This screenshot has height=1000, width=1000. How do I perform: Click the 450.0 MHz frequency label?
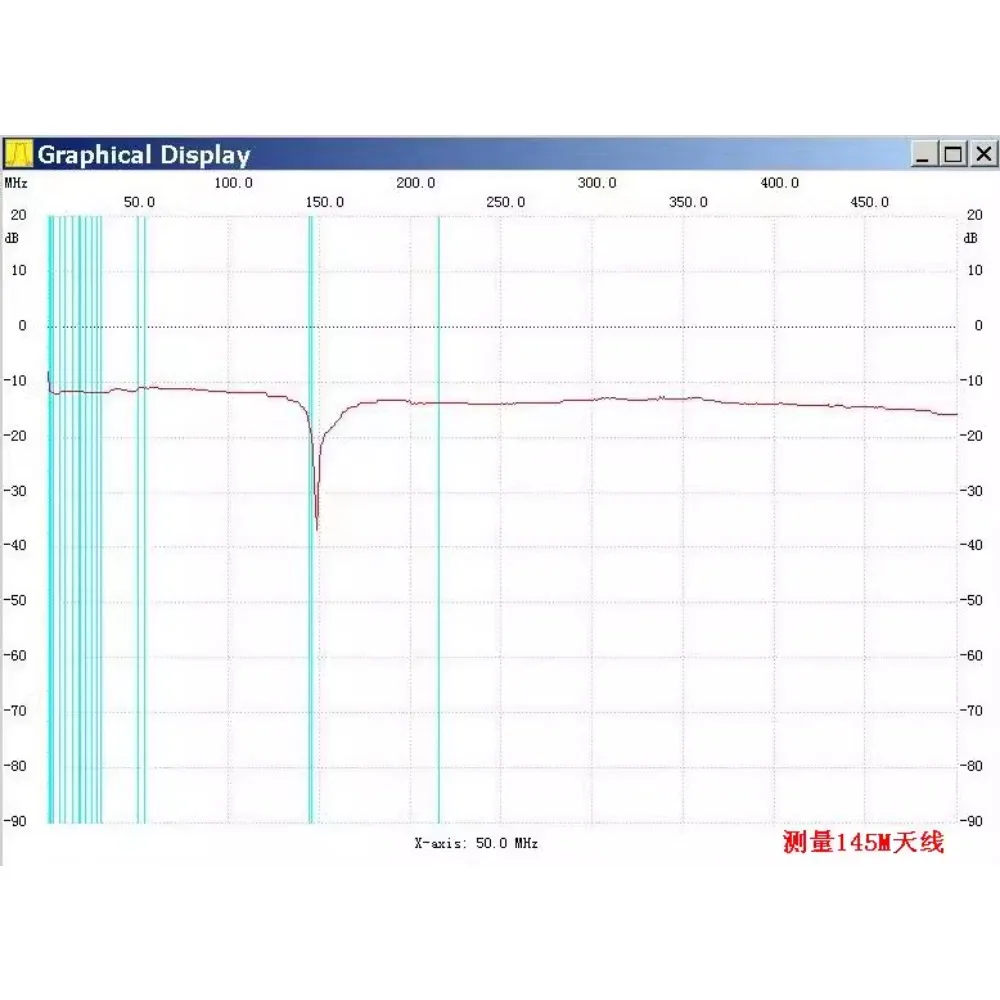(x=869, y=202)
